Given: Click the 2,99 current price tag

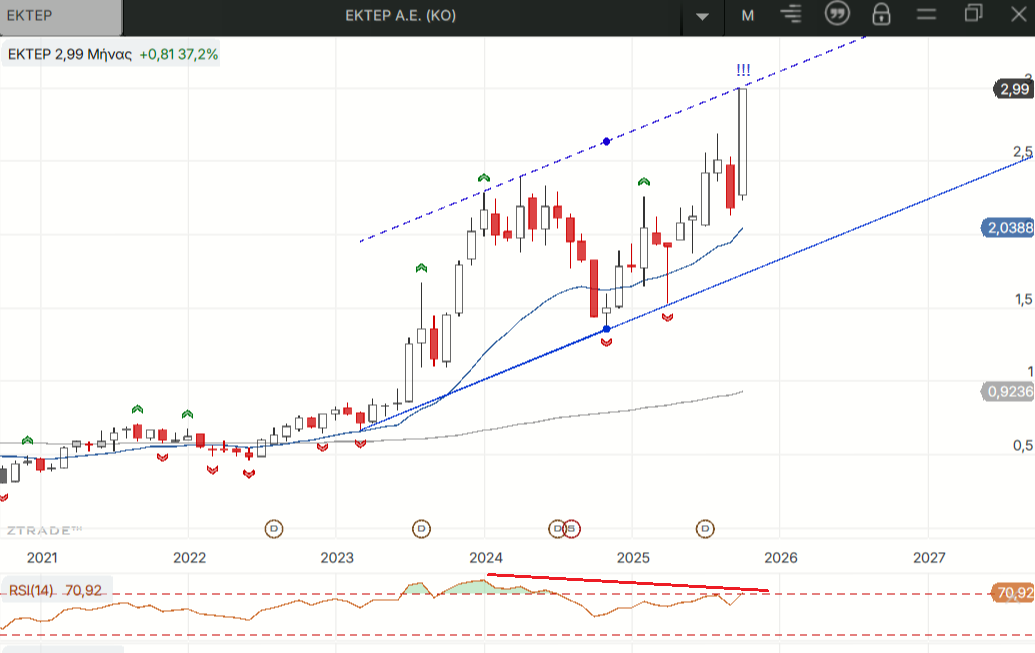Looking at the screenshot, I should point(1013,89).
